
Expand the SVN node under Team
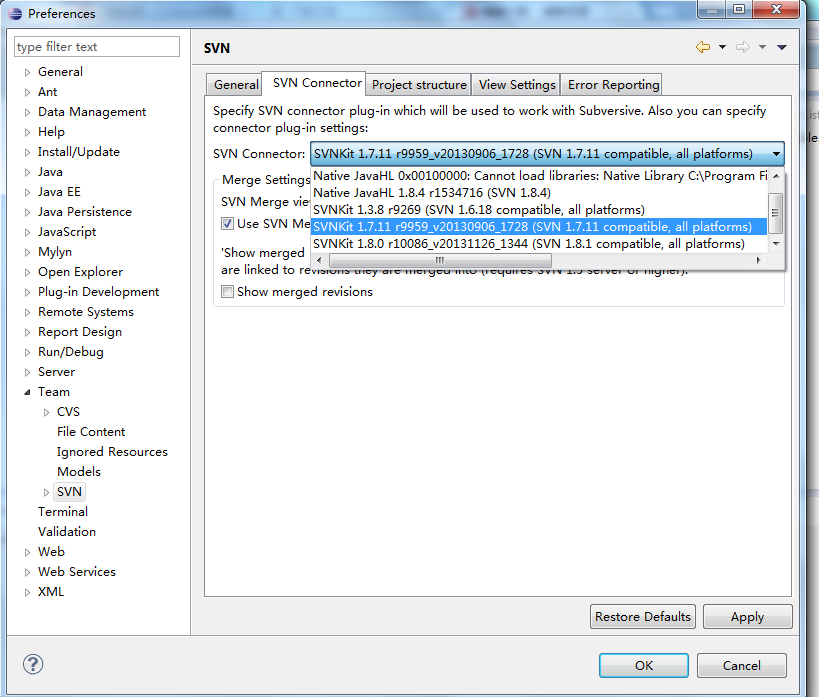tap(46, 492)
